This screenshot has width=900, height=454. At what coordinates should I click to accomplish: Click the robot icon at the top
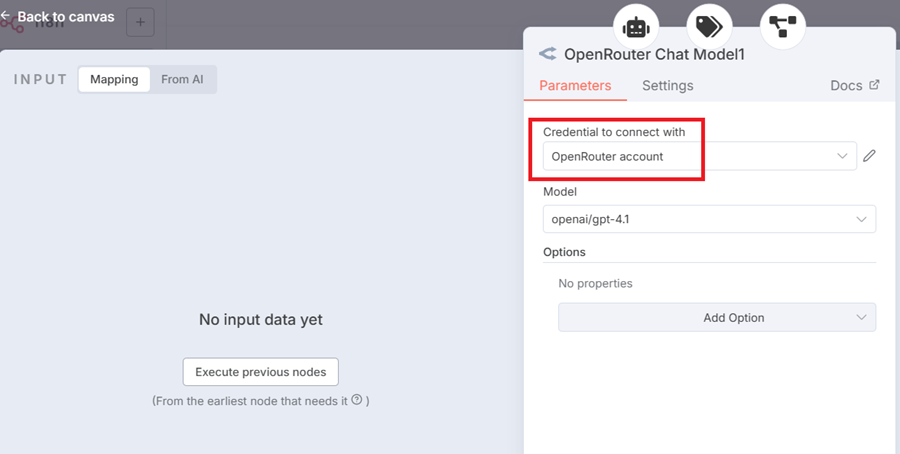(x=635, y=26)
